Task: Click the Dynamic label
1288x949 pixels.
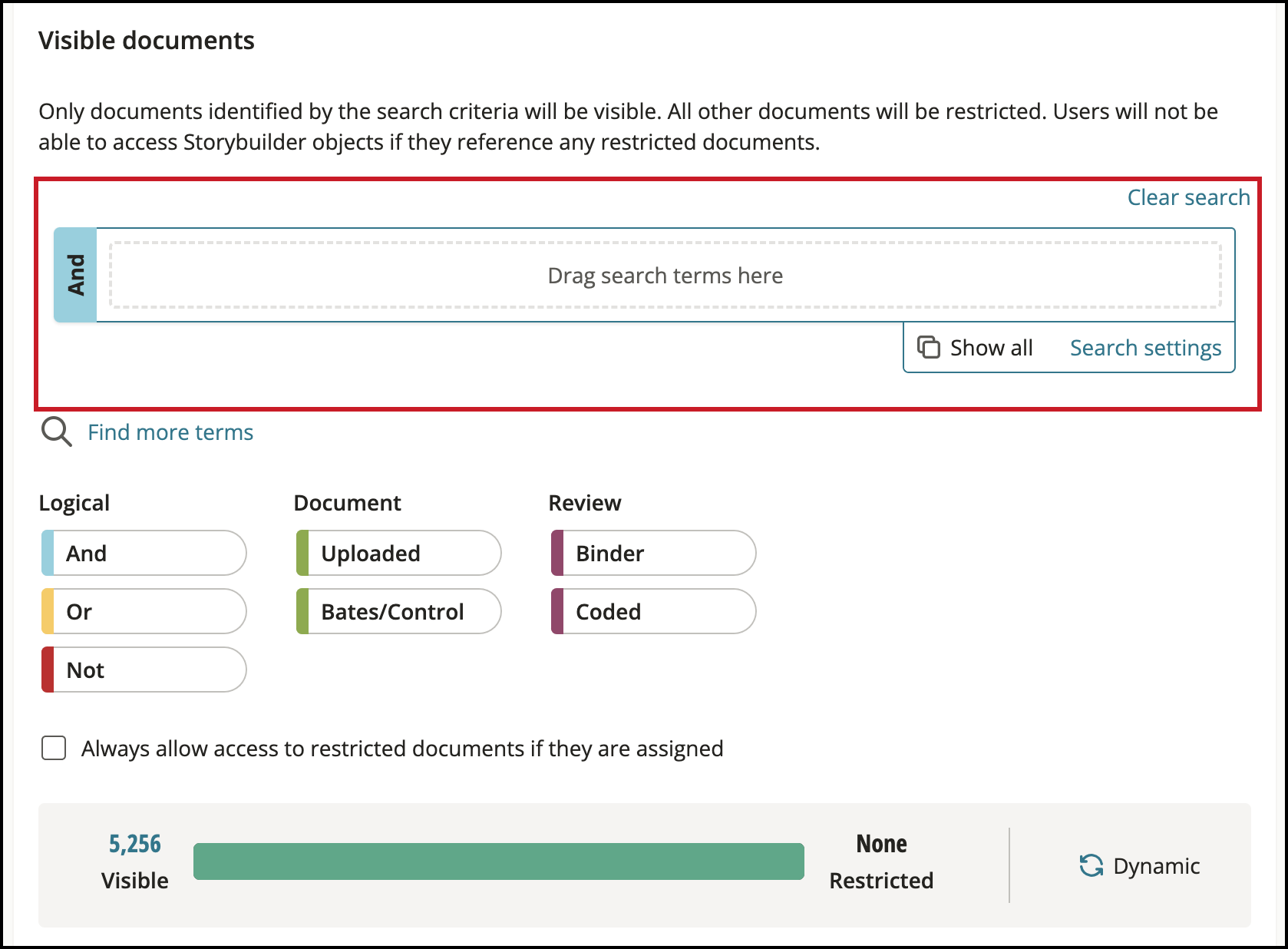Action: click(x=1156, y=866)
